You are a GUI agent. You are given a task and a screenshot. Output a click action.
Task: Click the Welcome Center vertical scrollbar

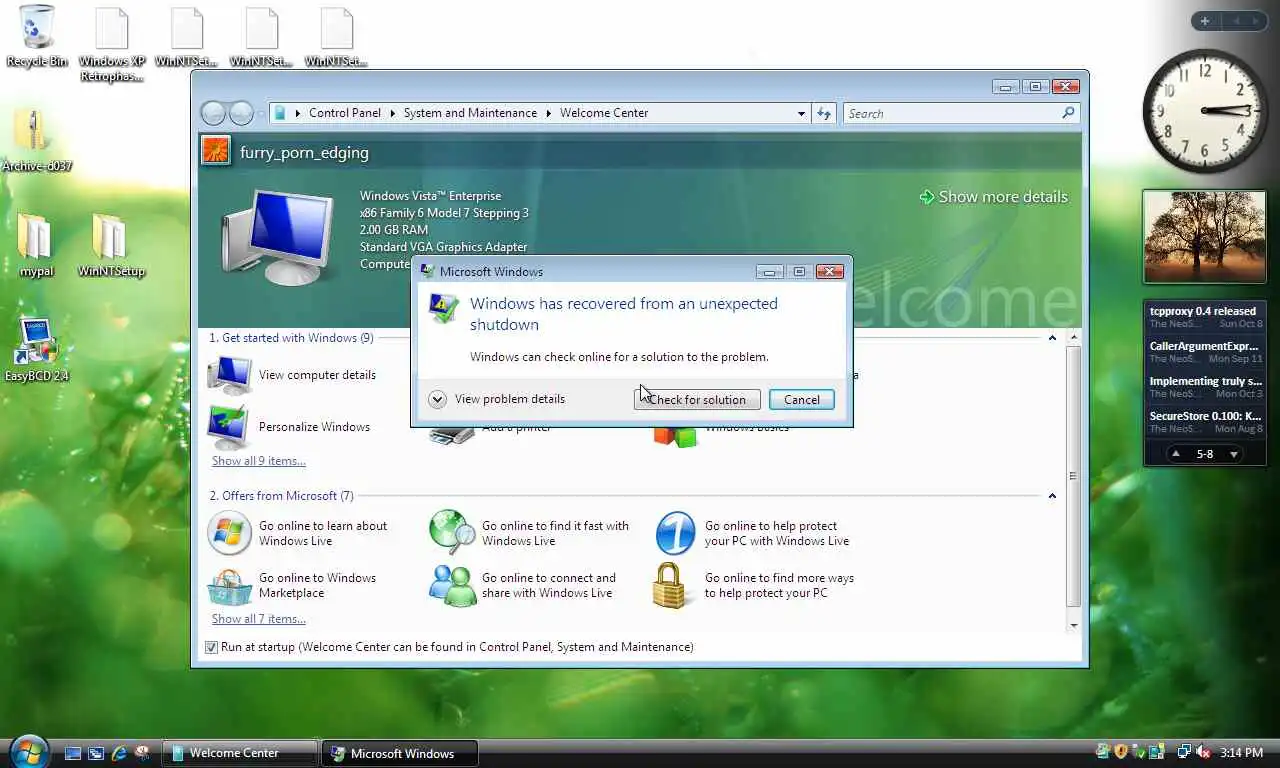coord(1073,477)
